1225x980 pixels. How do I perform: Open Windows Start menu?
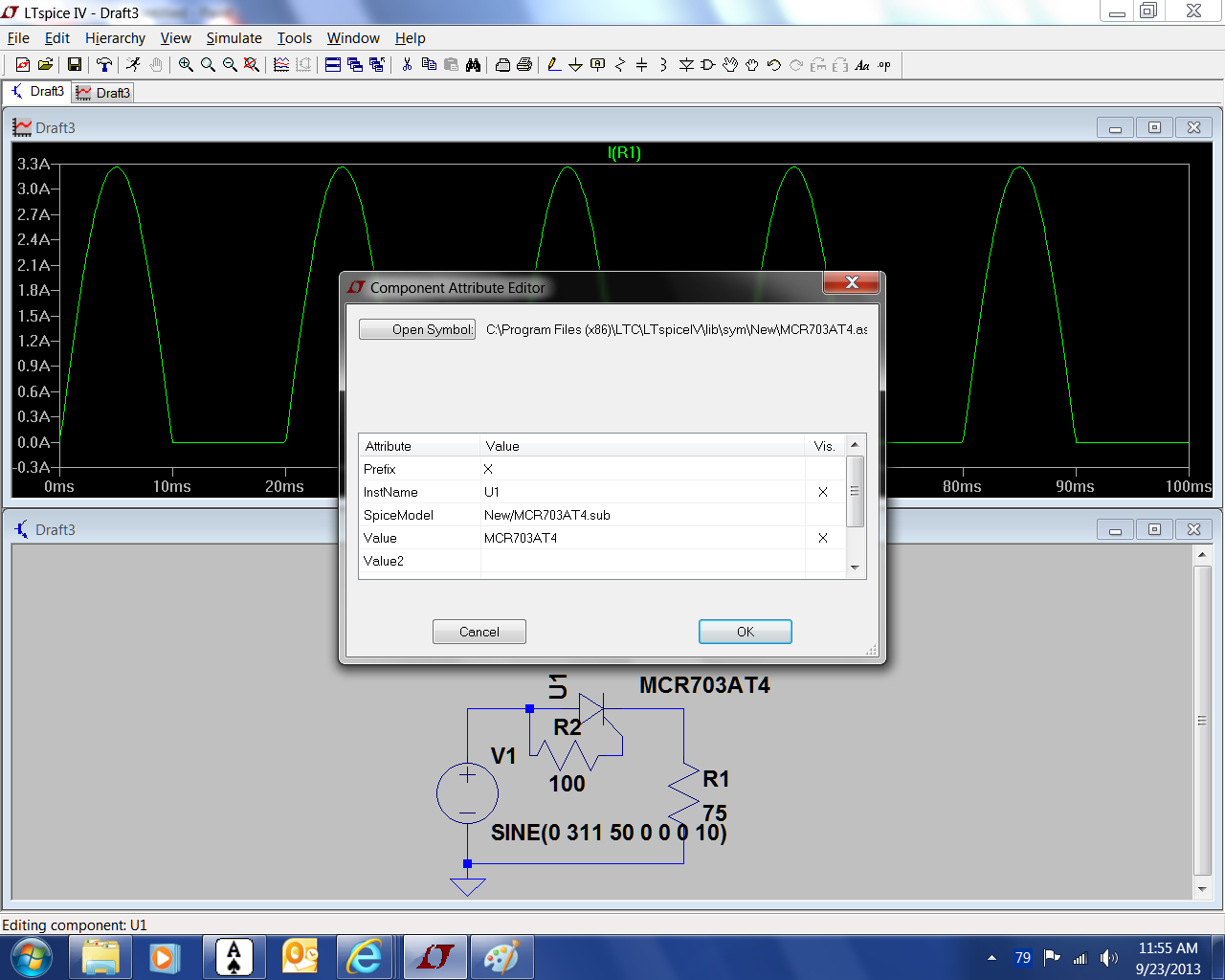pos(32,957)
